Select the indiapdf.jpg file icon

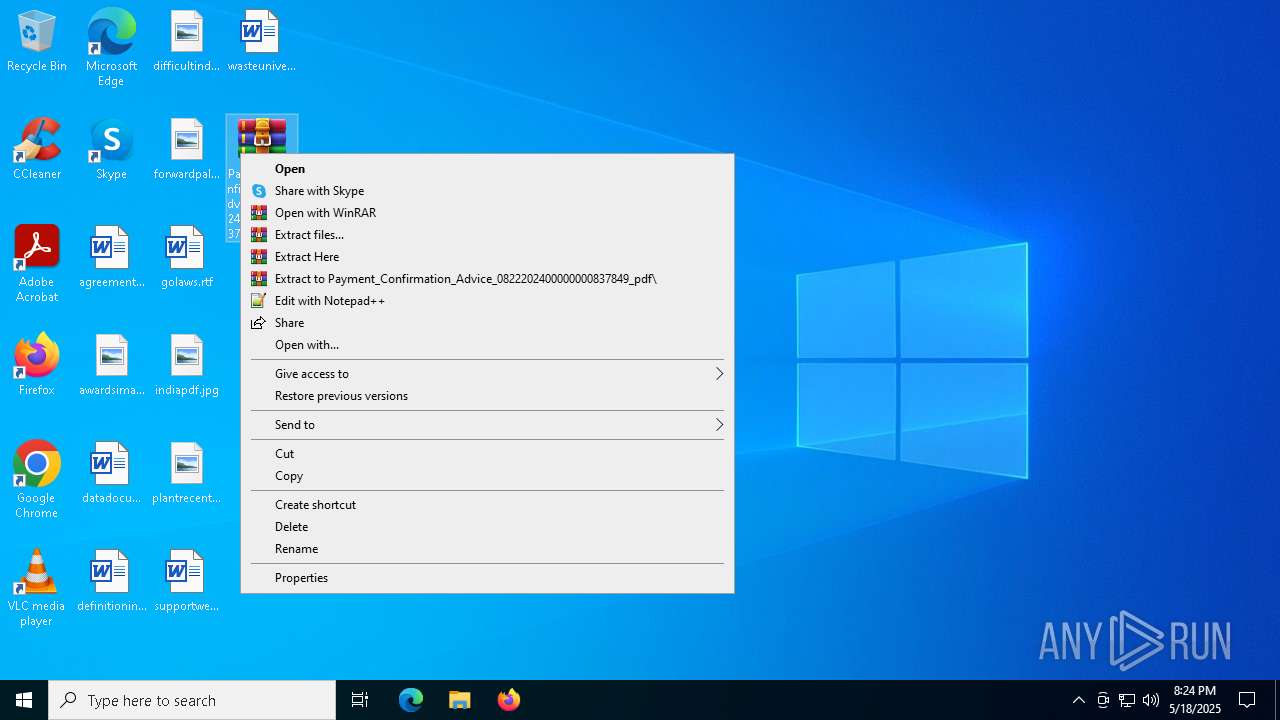pos(186,365)
